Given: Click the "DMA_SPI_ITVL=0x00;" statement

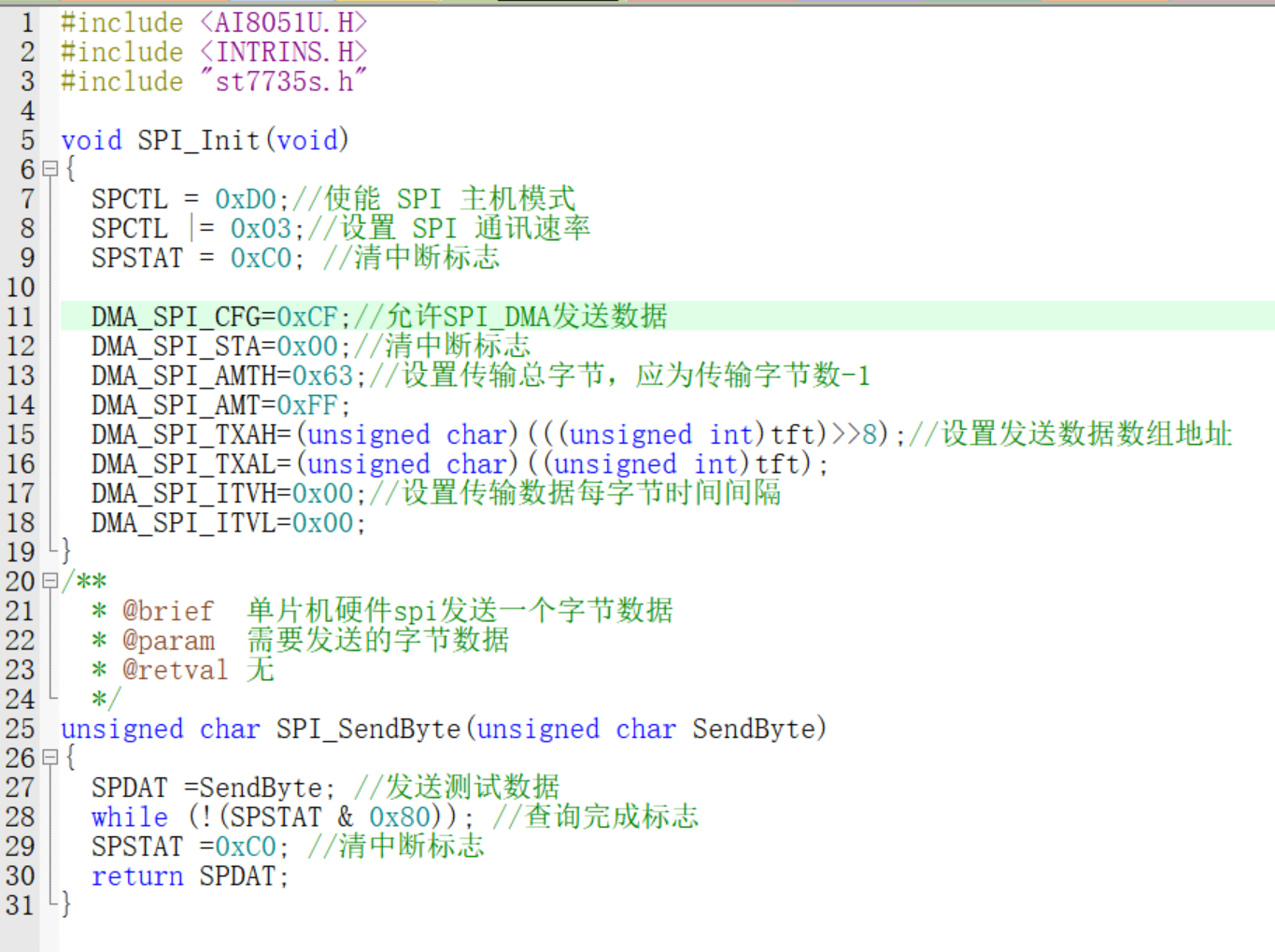Looking at the screenshot, I should click(x=228, y=522).
